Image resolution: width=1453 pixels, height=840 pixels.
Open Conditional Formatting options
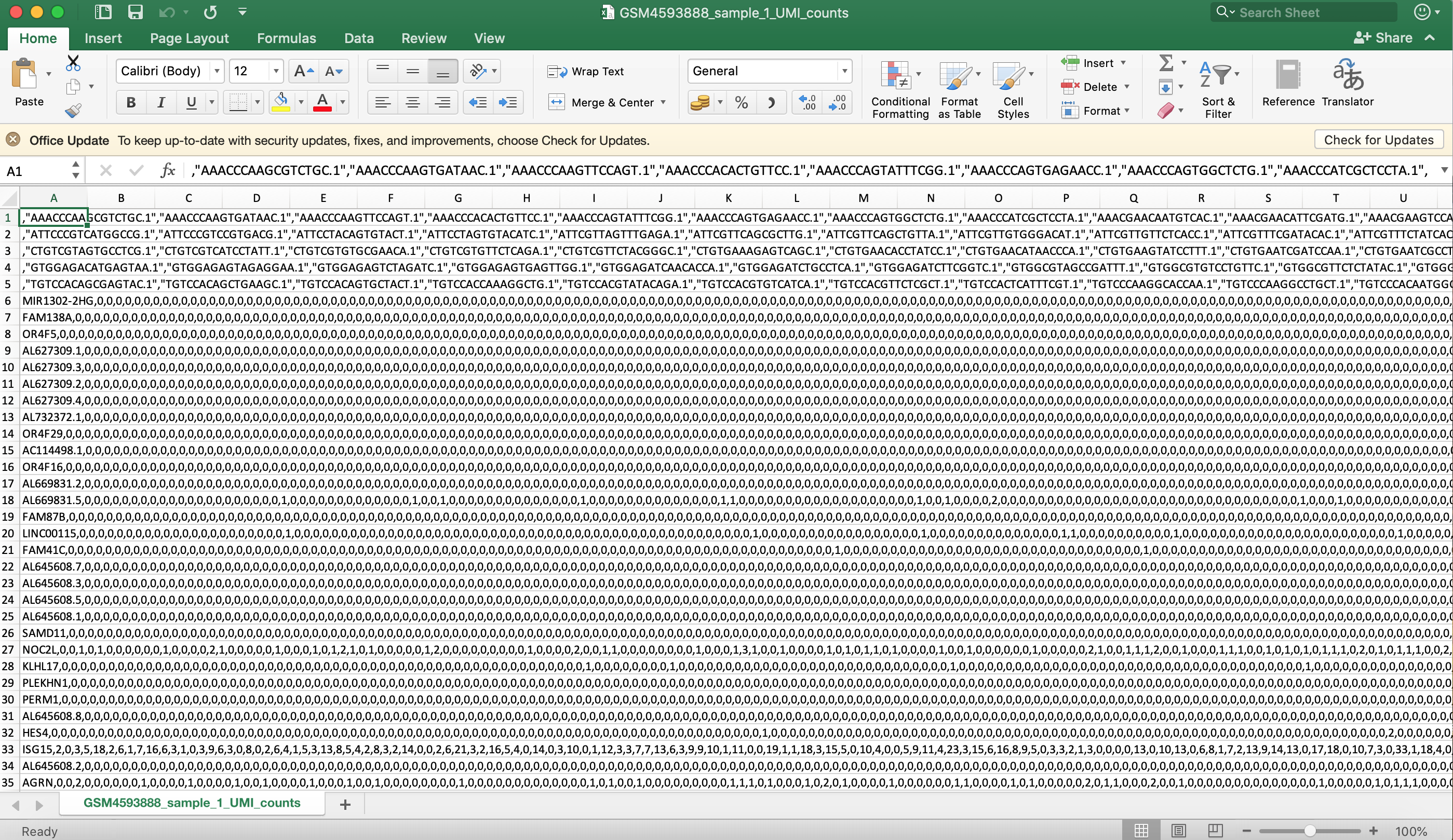(900, 89)
